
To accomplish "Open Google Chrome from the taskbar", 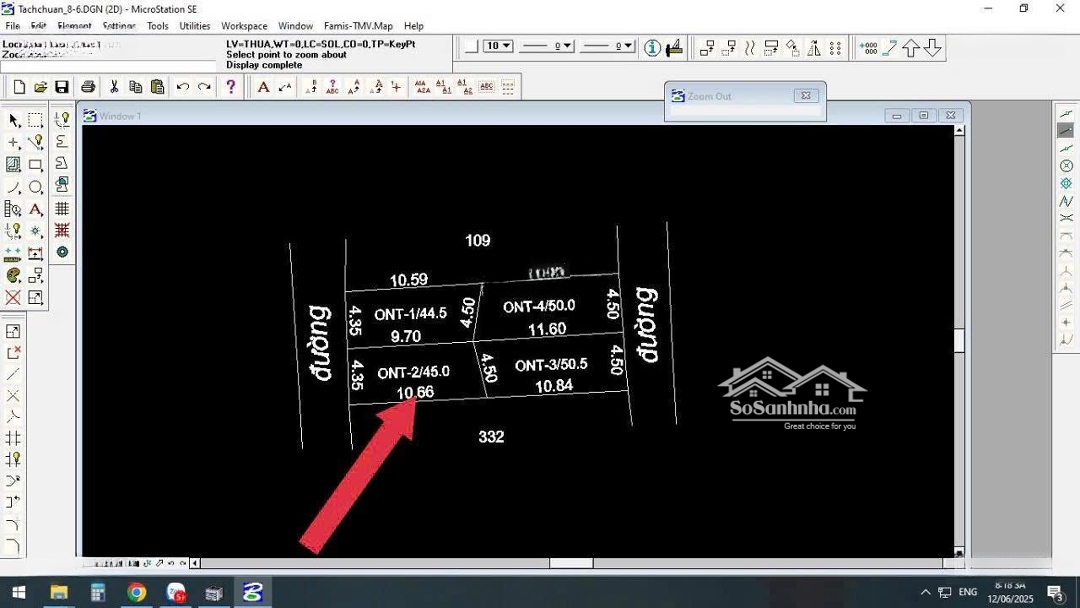I will click(x=136, y=593).
